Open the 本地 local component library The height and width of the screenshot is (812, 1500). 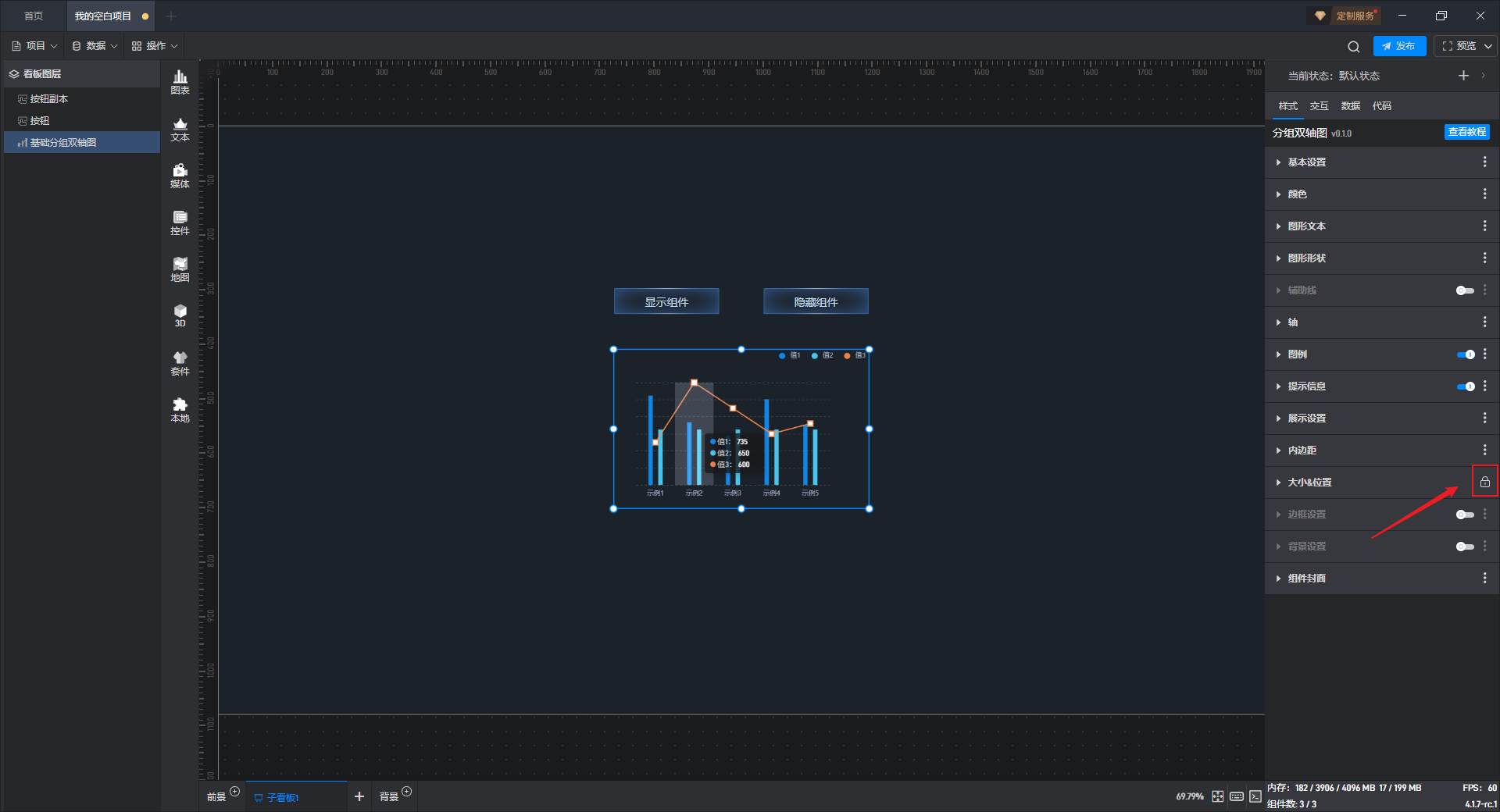tap(180, 410)
